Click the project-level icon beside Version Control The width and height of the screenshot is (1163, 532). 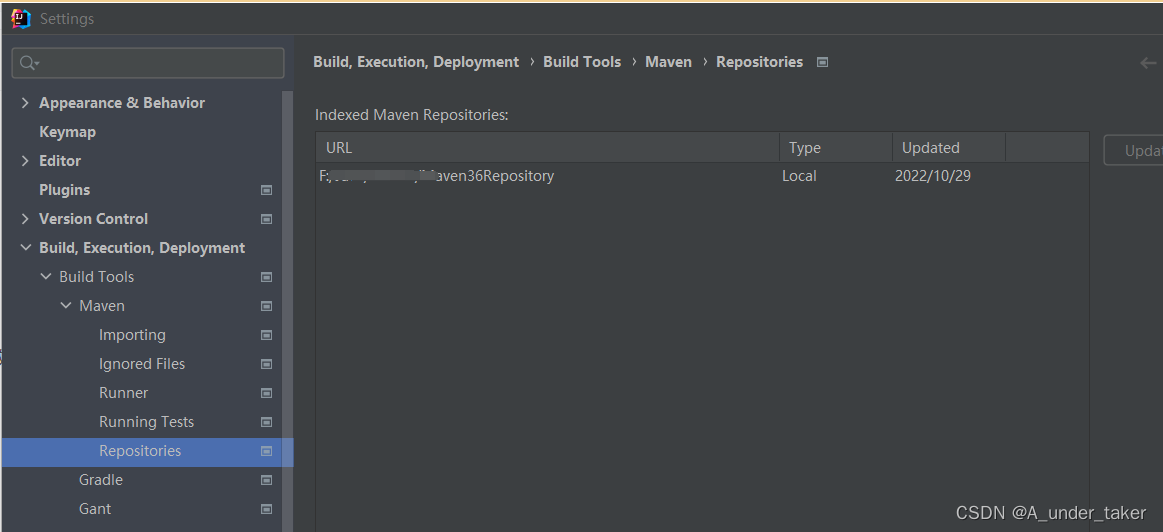point(266,219)
